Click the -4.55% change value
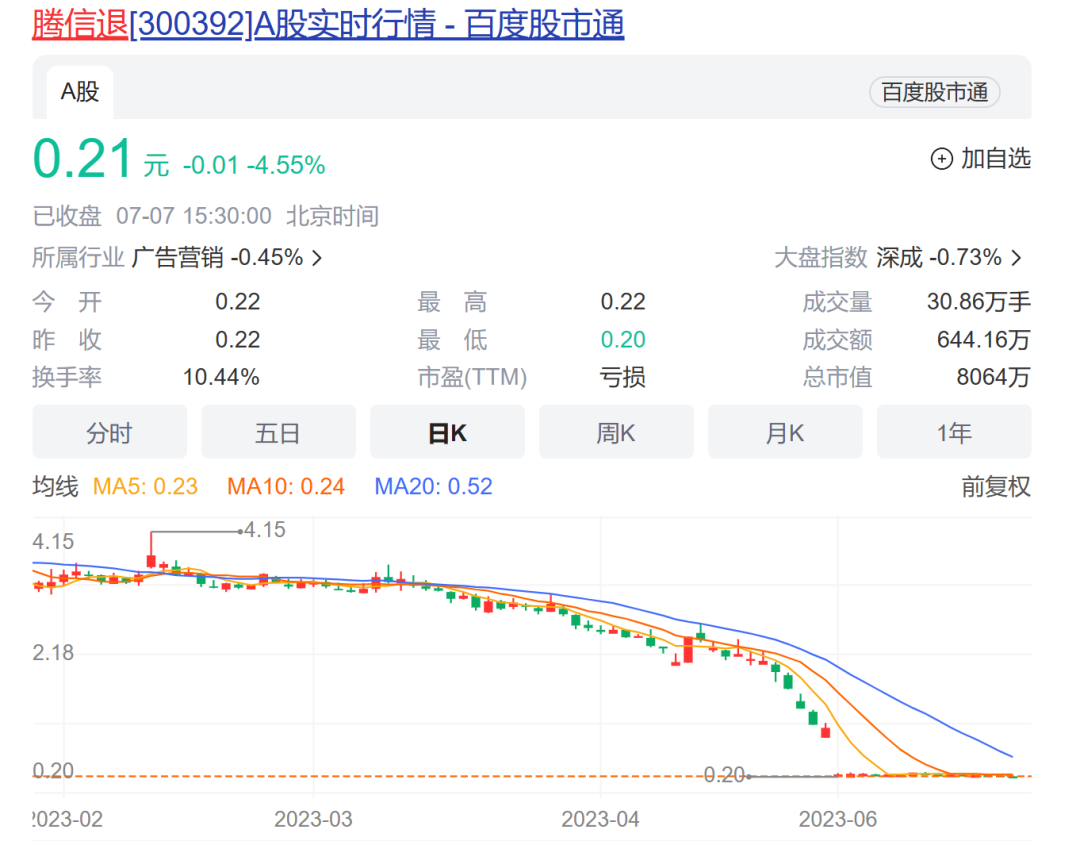Screen dimensions: 1080x841 click(286, 165)
